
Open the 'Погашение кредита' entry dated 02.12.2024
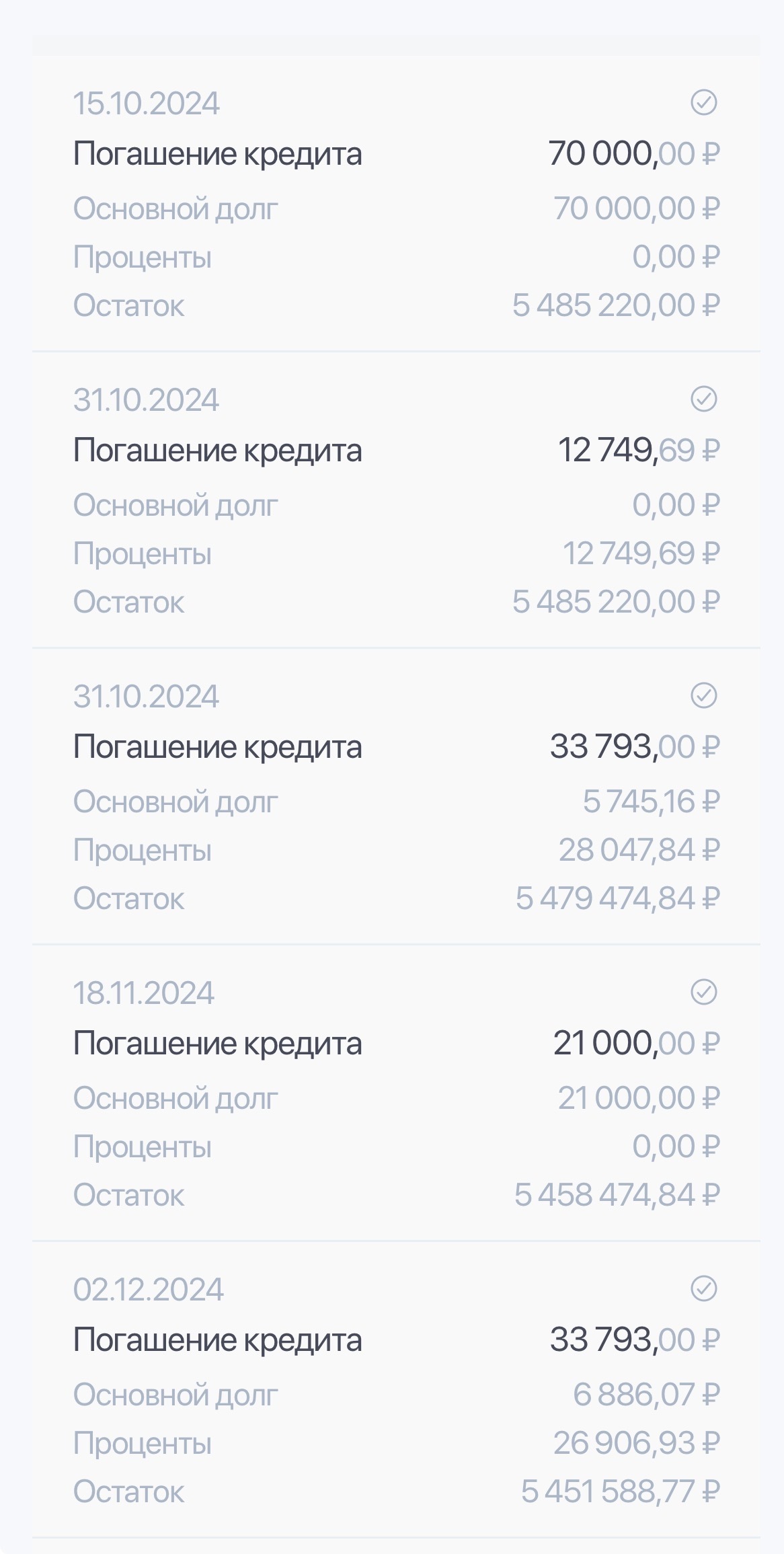click(217, 1340)
